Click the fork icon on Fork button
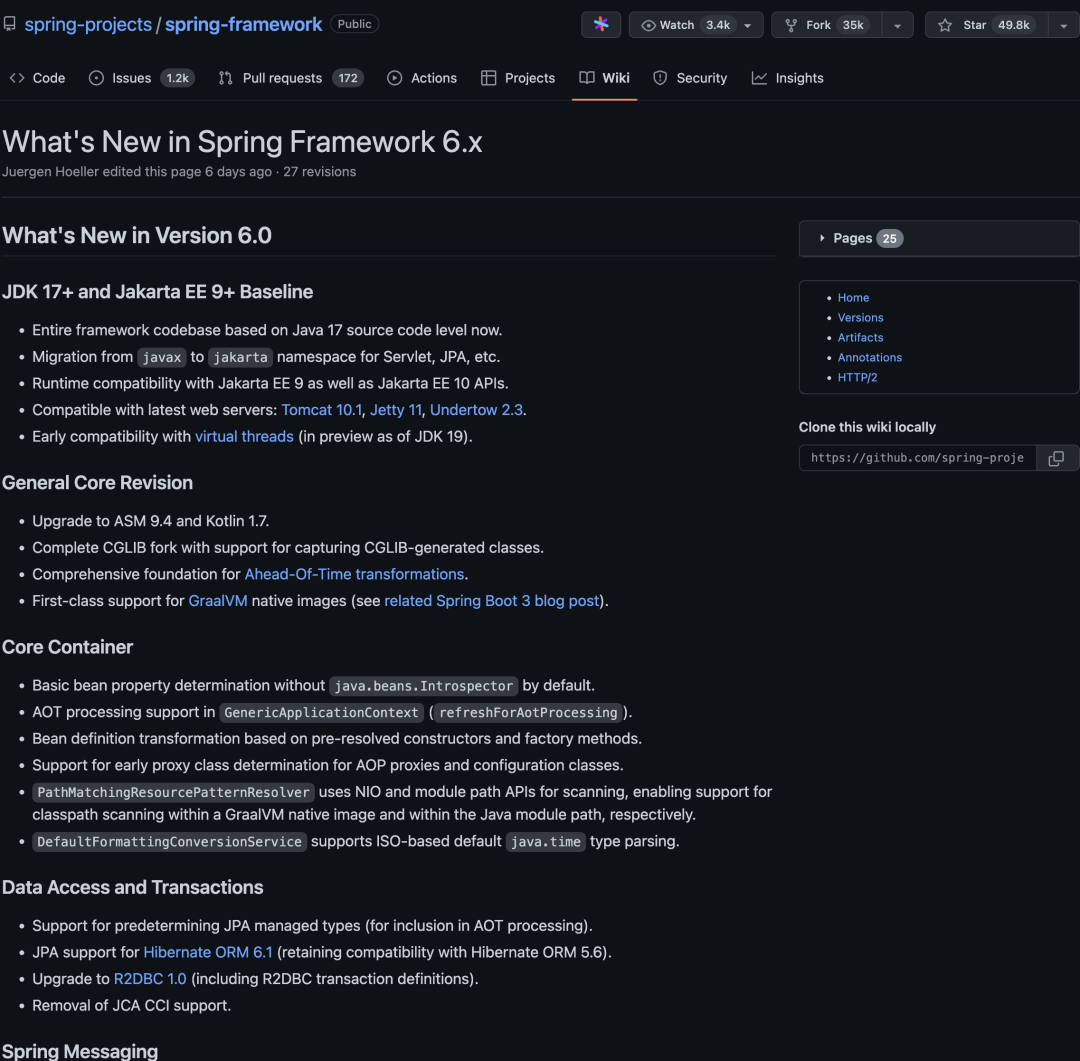Image resolution: width=1080 pixels, height=1061 pixels. pos(791,25)
